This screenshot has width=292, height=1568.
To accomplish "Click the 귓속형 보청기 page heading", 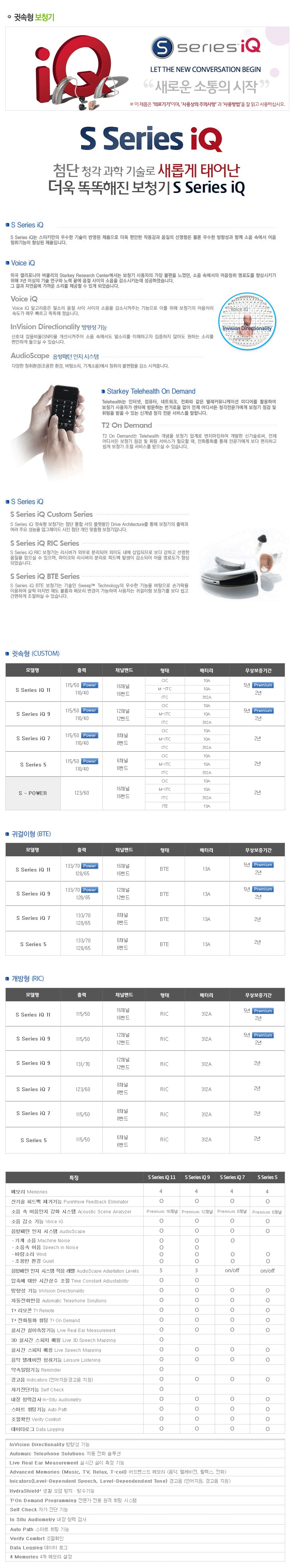I will click(34, 17).
